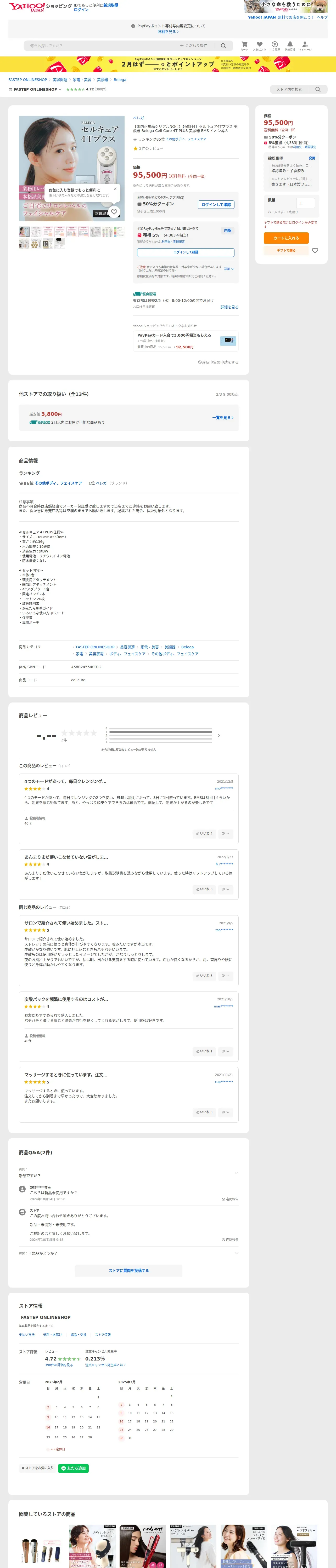Collapse the 新品ですか？ question
This screenshot has height=1568, width=336.
pos(237,1172)
